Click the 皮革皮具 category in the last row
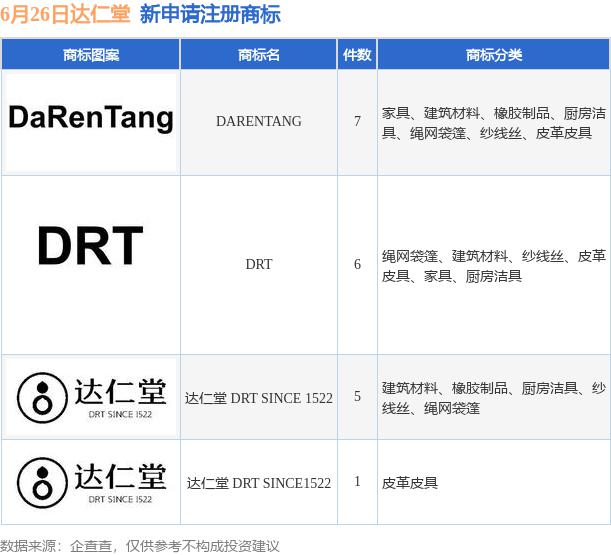Viewport: 611px width, 555px height. click(x=410, y=483)
